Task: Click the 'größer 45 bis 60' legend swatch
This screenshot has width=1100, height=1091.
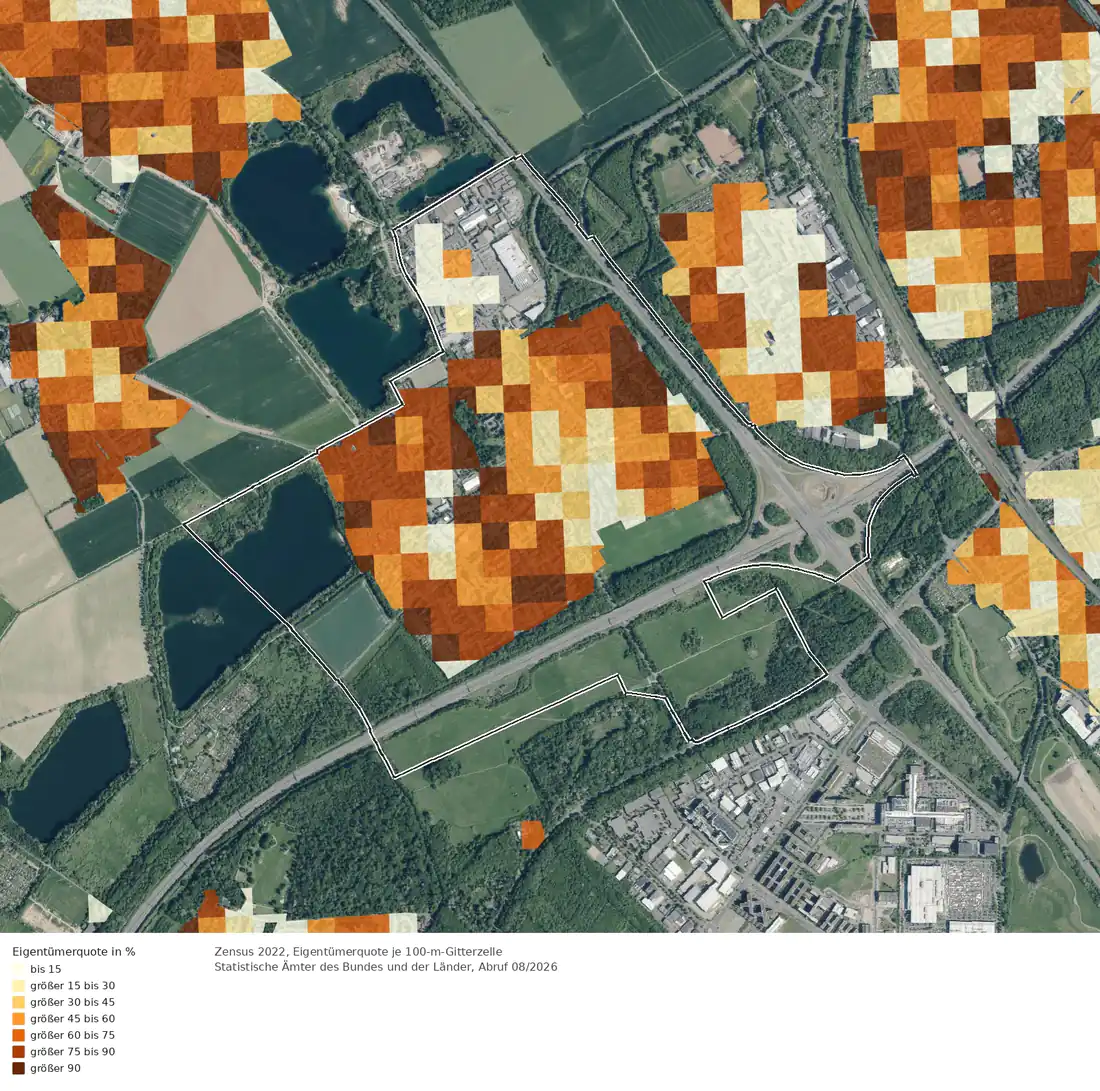Action: 18,1019
